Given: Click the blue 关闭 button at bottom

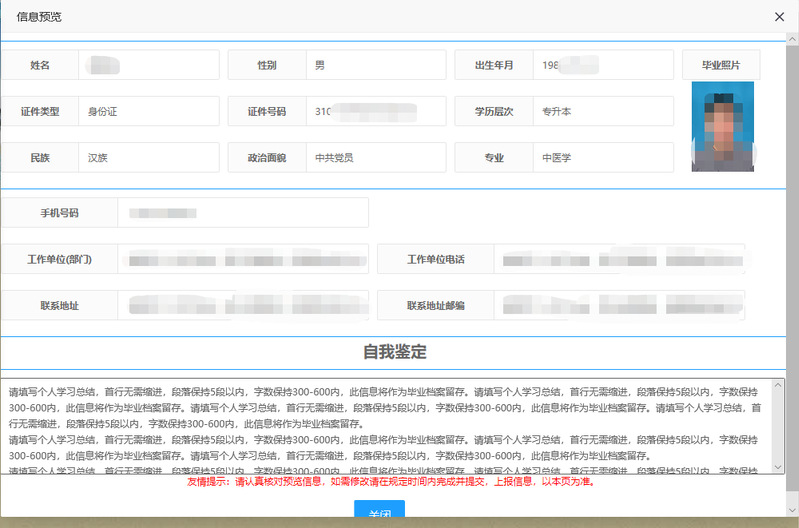Looking at the screenshot, I should (x=379, y=513).
